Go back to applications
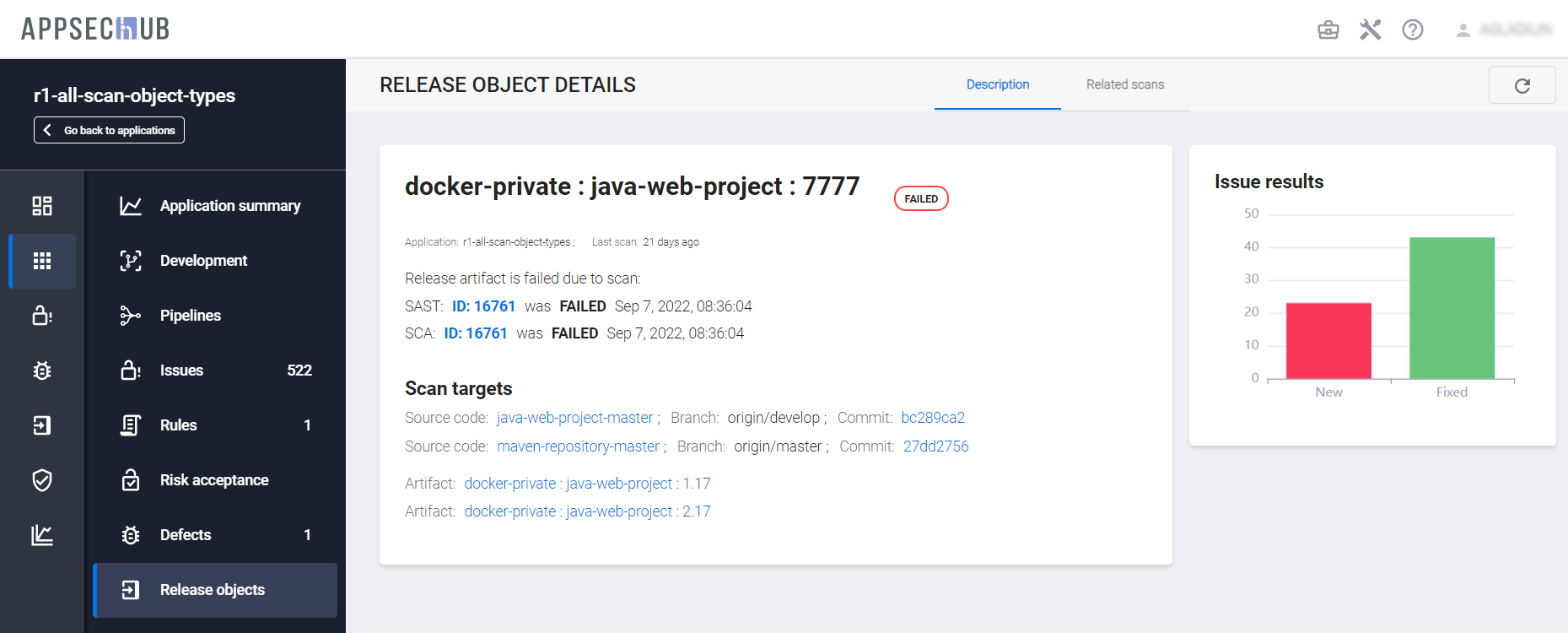This screenshot has width=1568, height=633. coord(110,130)
